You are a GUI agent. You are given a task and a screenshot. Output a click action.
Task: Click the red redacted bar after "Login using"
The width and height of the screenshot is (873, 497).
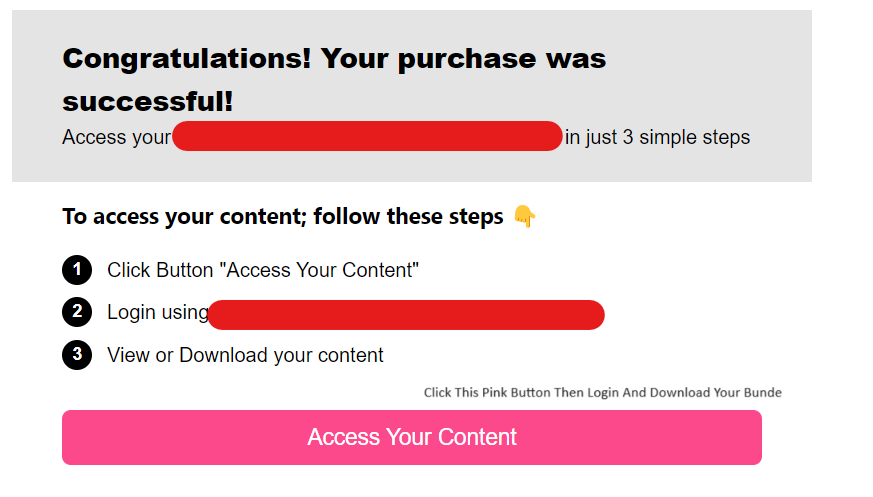[405, 314]
